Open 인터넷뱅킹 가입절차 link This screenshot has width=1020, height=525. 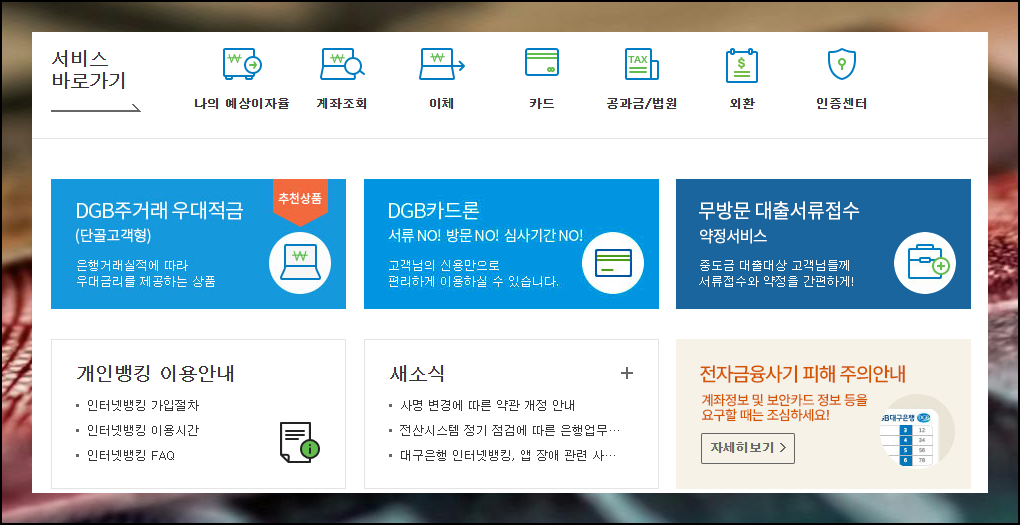(143, 405)
